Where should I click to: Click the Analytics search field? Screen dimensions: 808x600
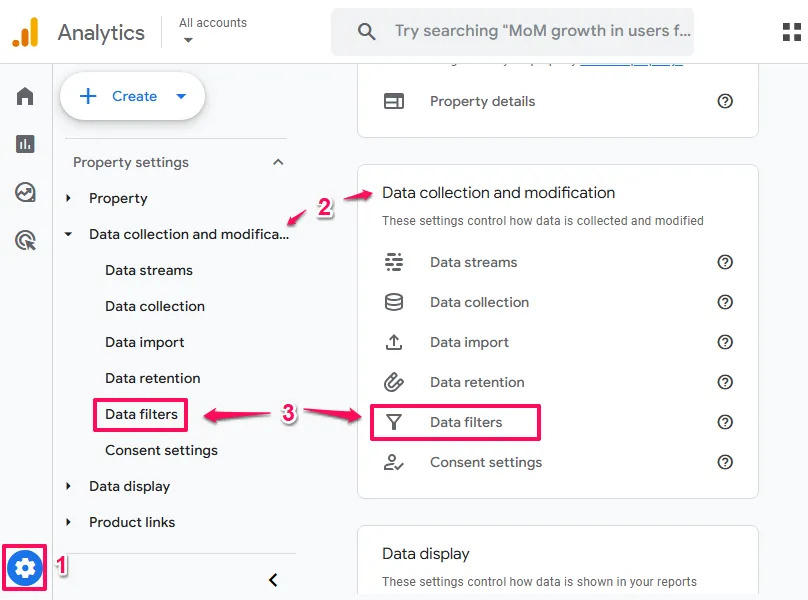coord(540,32)
